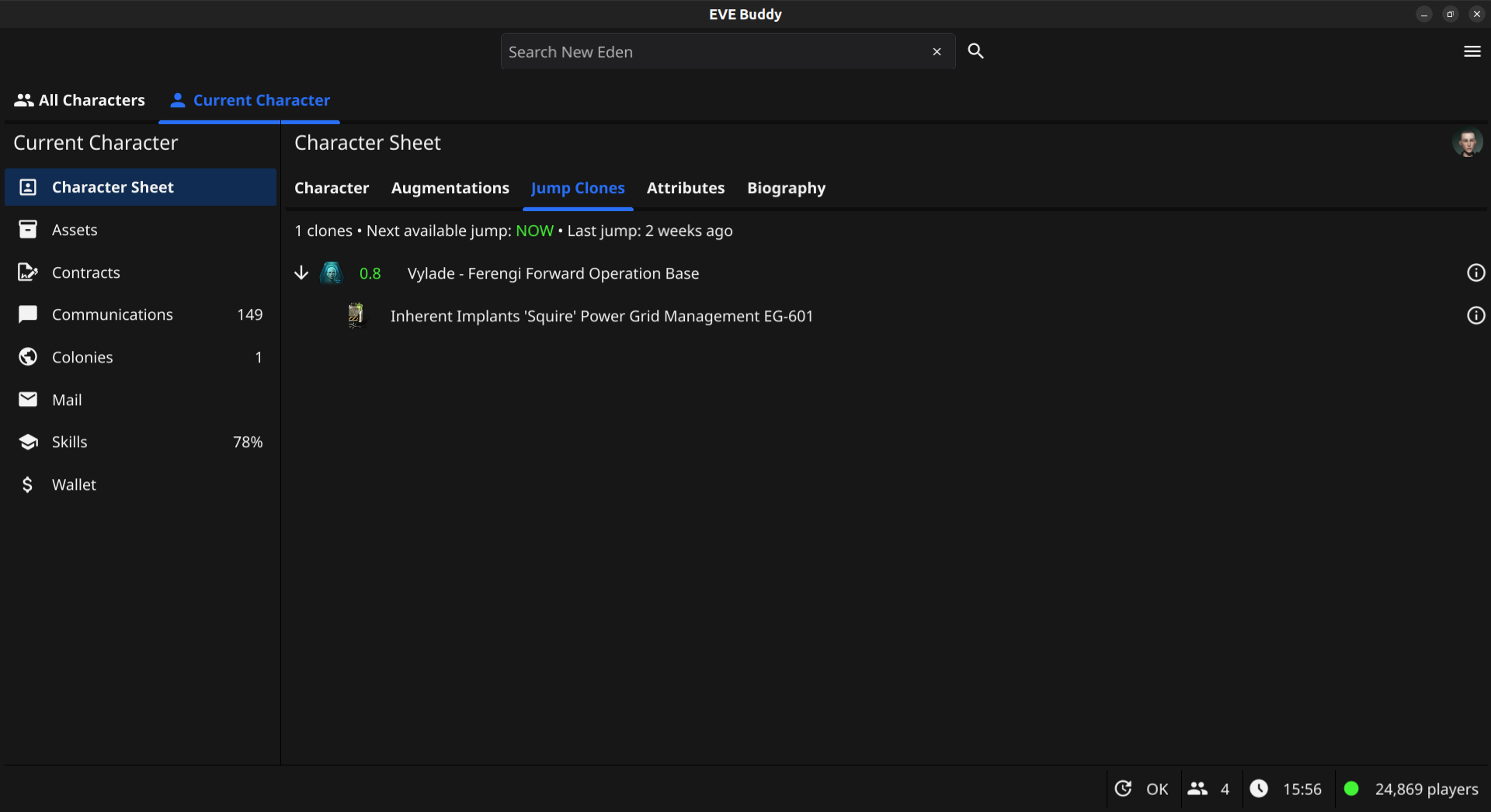Click the Current Character person icon
This screenshot has height=812, width=1491.
(x=178, y=100)
